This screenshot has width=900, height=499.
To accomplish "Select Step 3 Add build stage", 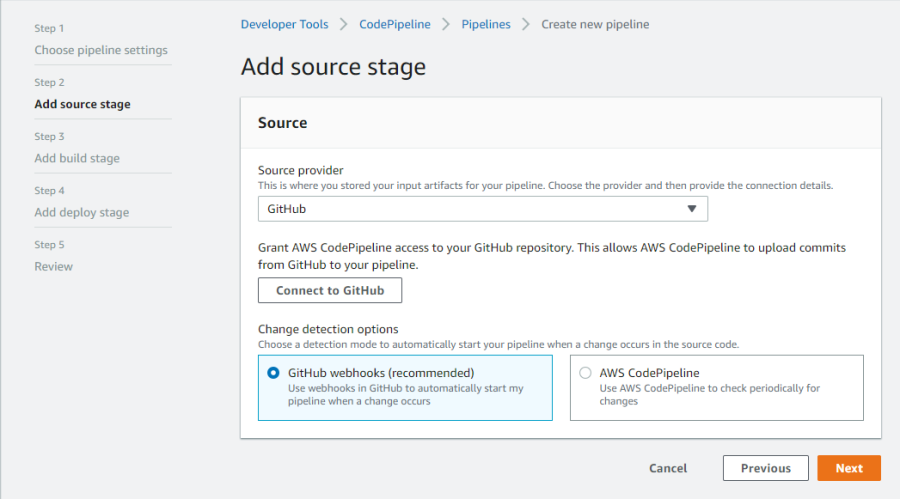I will (77, 158).
